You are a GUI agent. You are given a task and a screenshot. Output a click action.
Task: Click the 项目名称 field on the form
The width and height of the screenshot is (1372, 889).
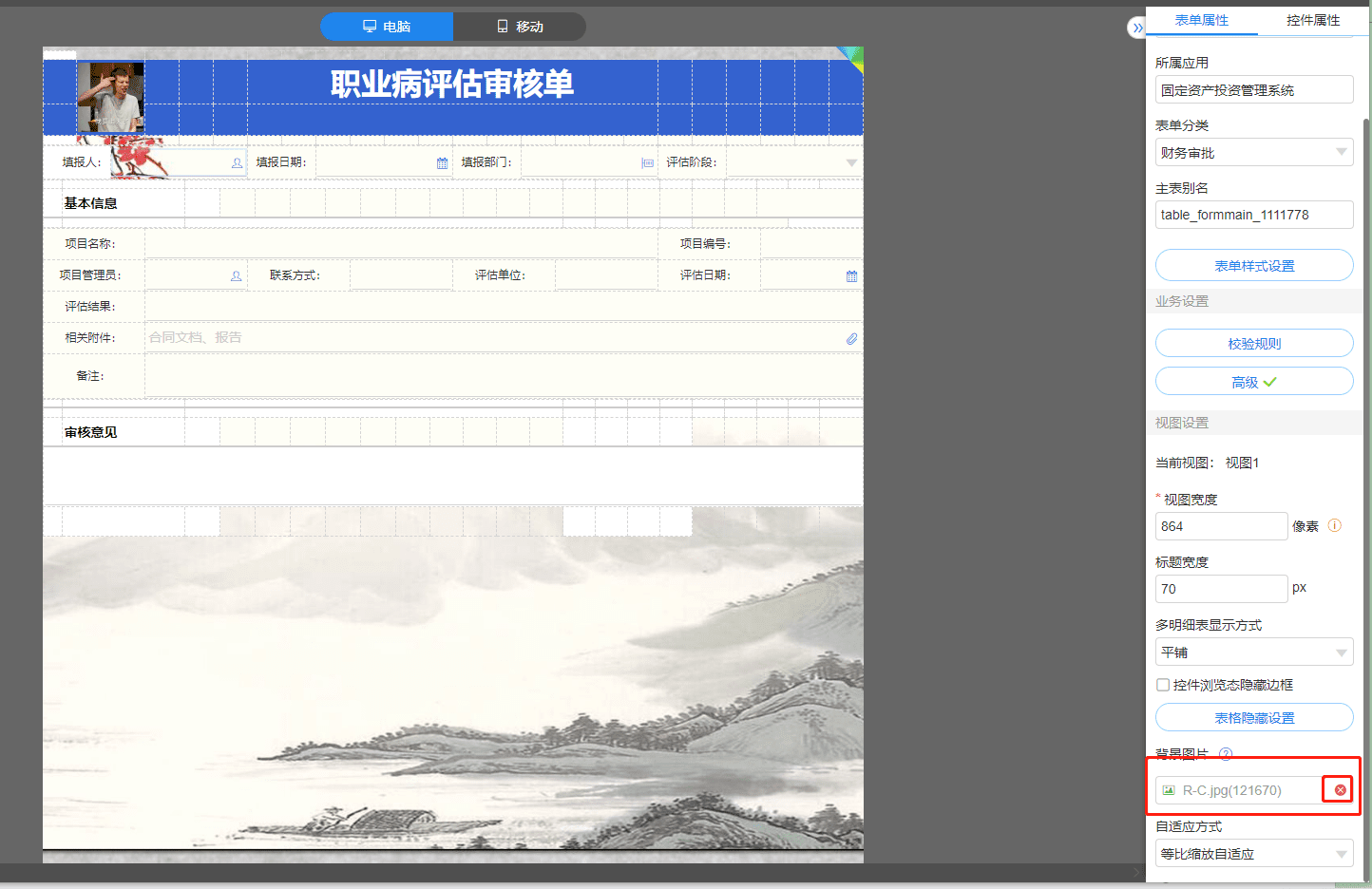(x=401, y=244)
